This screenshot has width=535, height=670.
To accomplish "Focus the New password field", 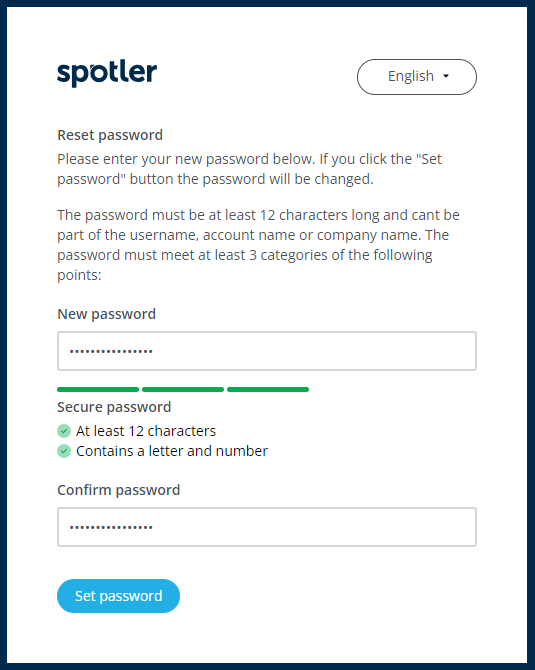I will [x=267, y=351].
